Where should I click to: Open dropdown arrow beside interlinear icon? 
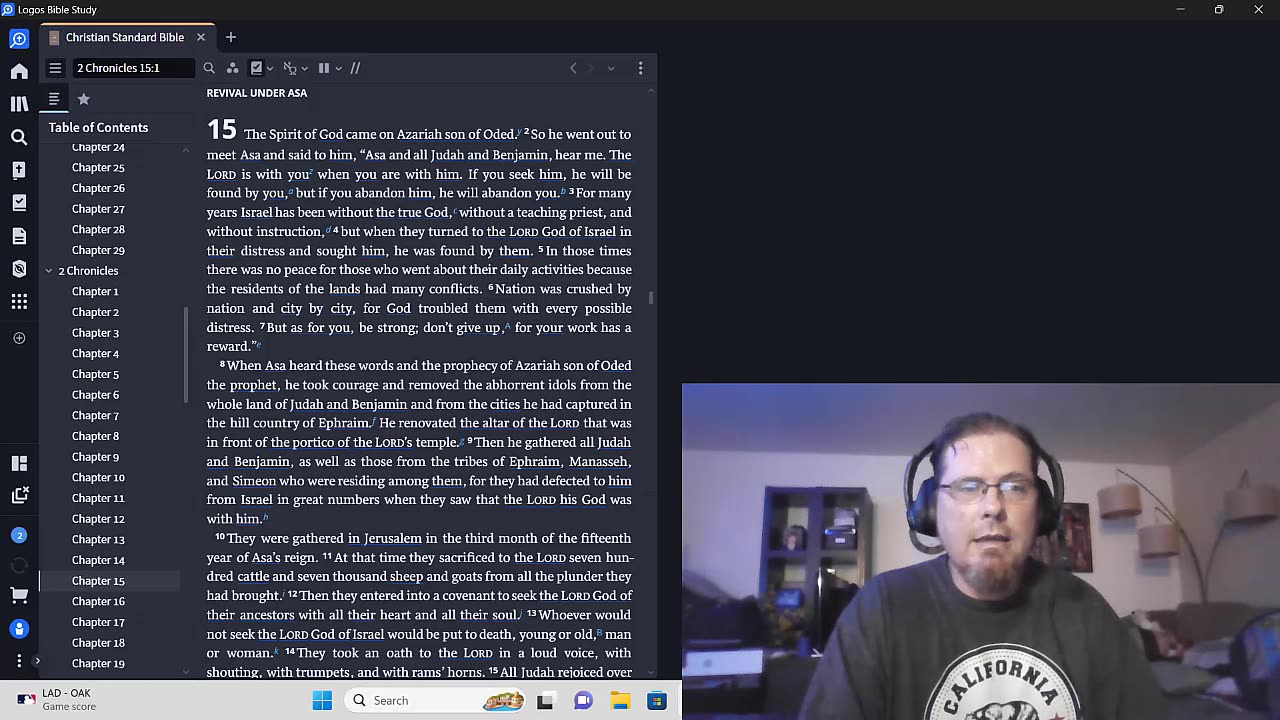(305, 69)
